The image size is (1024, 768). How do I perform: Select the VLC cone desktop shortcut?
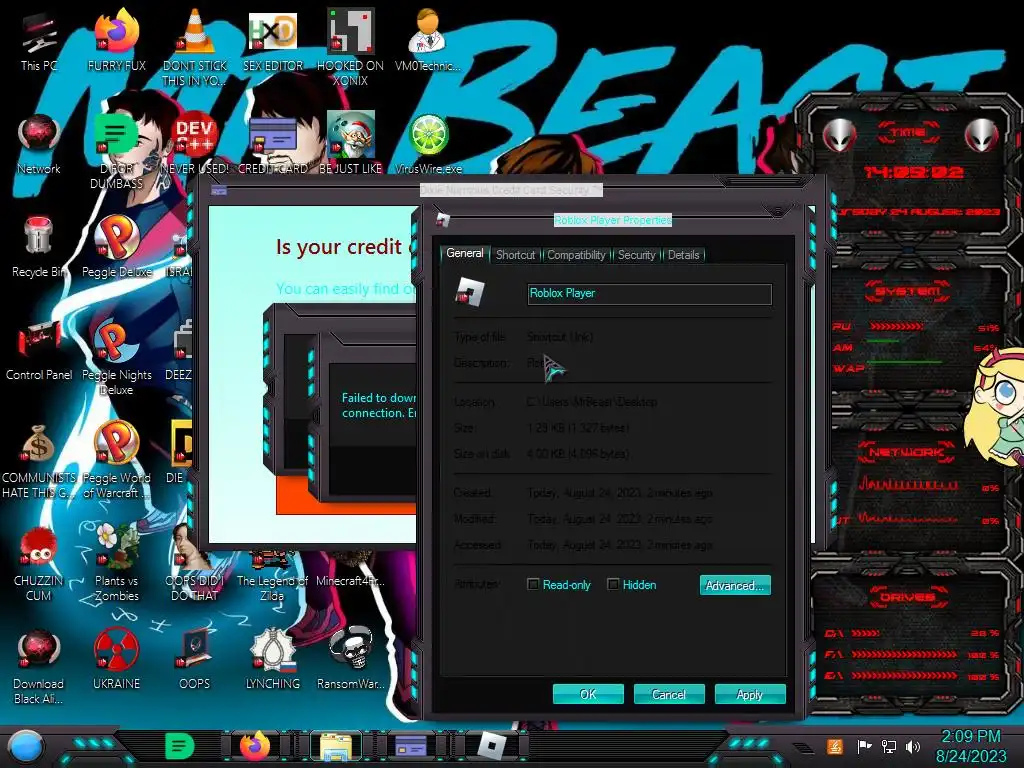point(195,47)
